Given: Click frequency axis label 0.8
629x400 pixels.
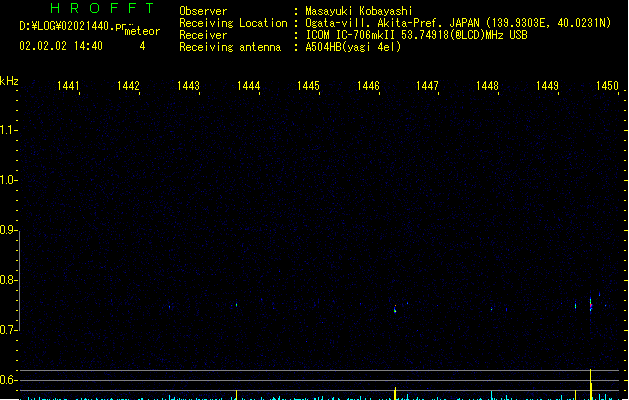Looking at the screenshot, I should pos(8,280).
